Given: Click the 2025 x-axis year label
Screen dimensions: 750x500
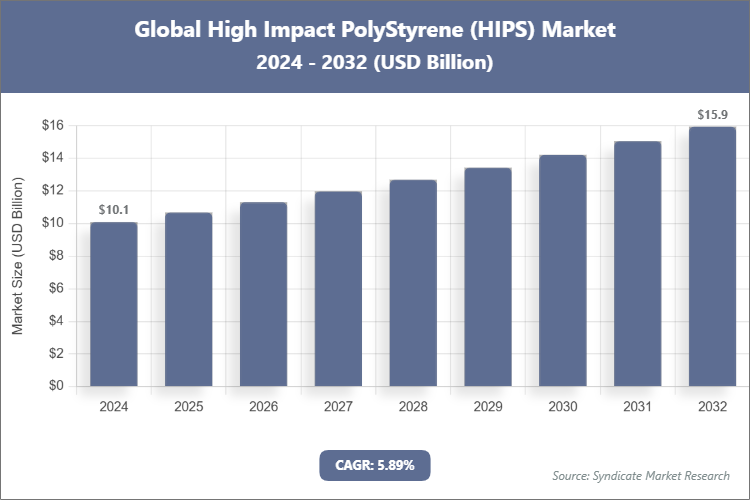Looking at the screenshot, I should click(x=188, y=407).
